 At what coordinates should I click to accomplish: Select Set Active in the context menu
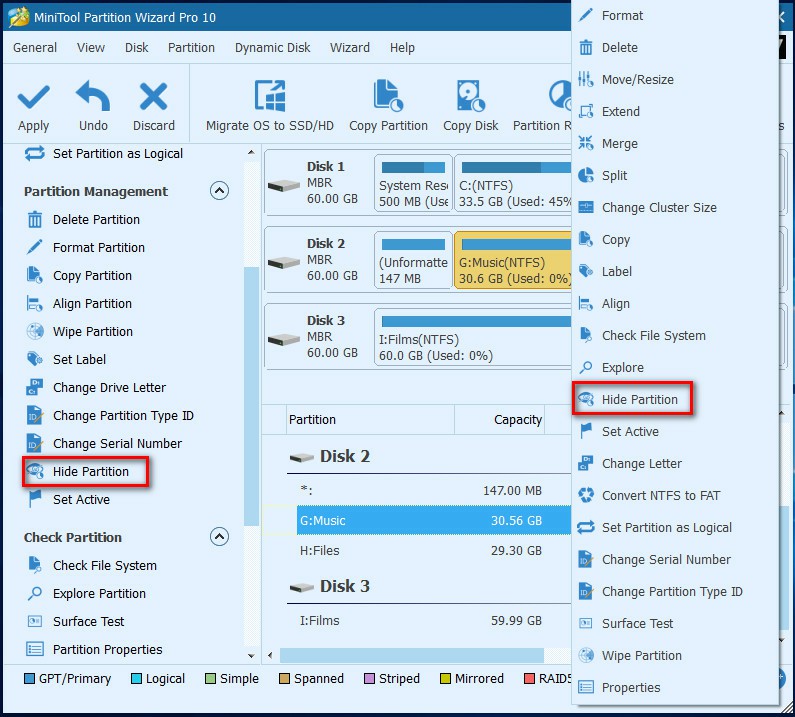pyautogui.click(x=630, y=432)
